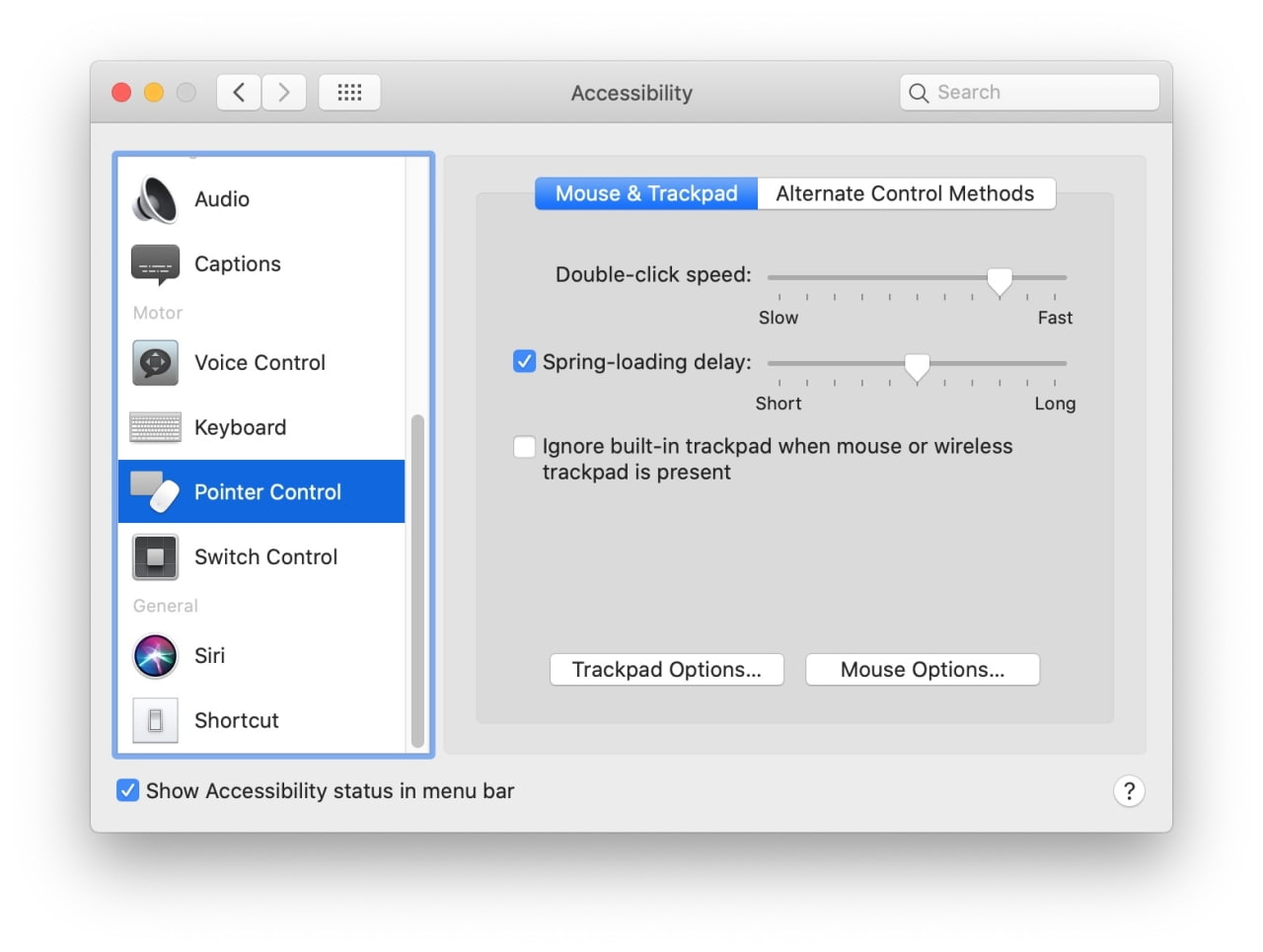Switch to Alternate Control Methods tab
This screenshot has width=1263, height=952.
pos(905,193)
